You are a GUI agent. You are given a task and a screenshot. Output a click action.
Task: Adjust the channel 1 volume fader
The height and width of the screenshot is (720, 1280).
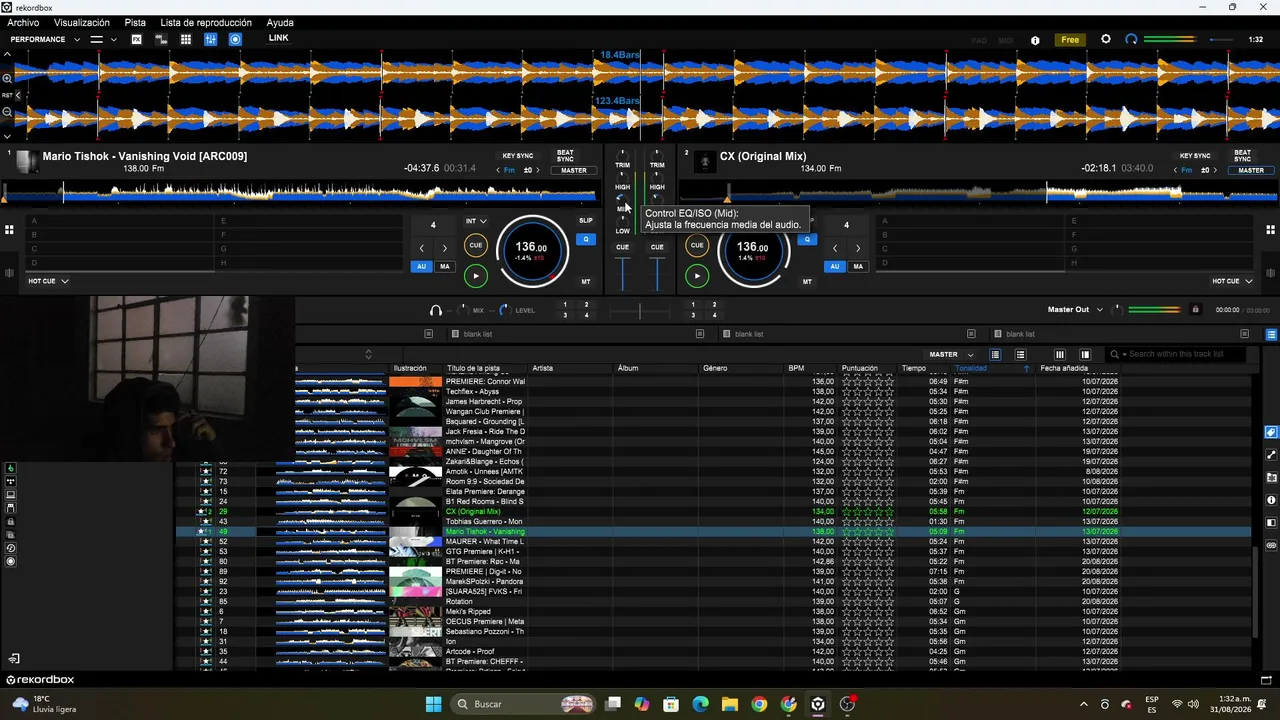pyautogui.click(x=623, y=273)
